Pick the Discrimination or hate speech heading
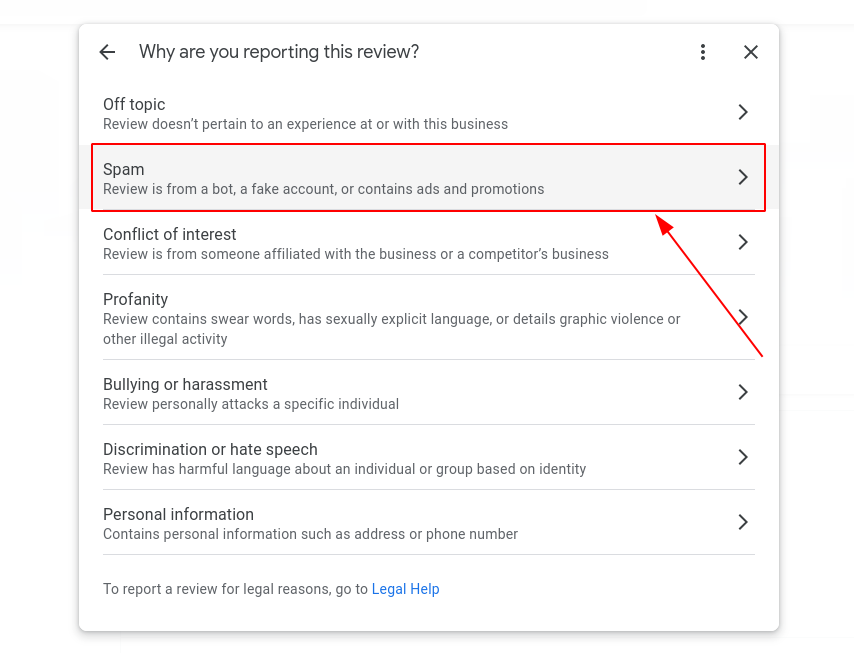This screenshot has width=854, height=653. click(210, 449)
